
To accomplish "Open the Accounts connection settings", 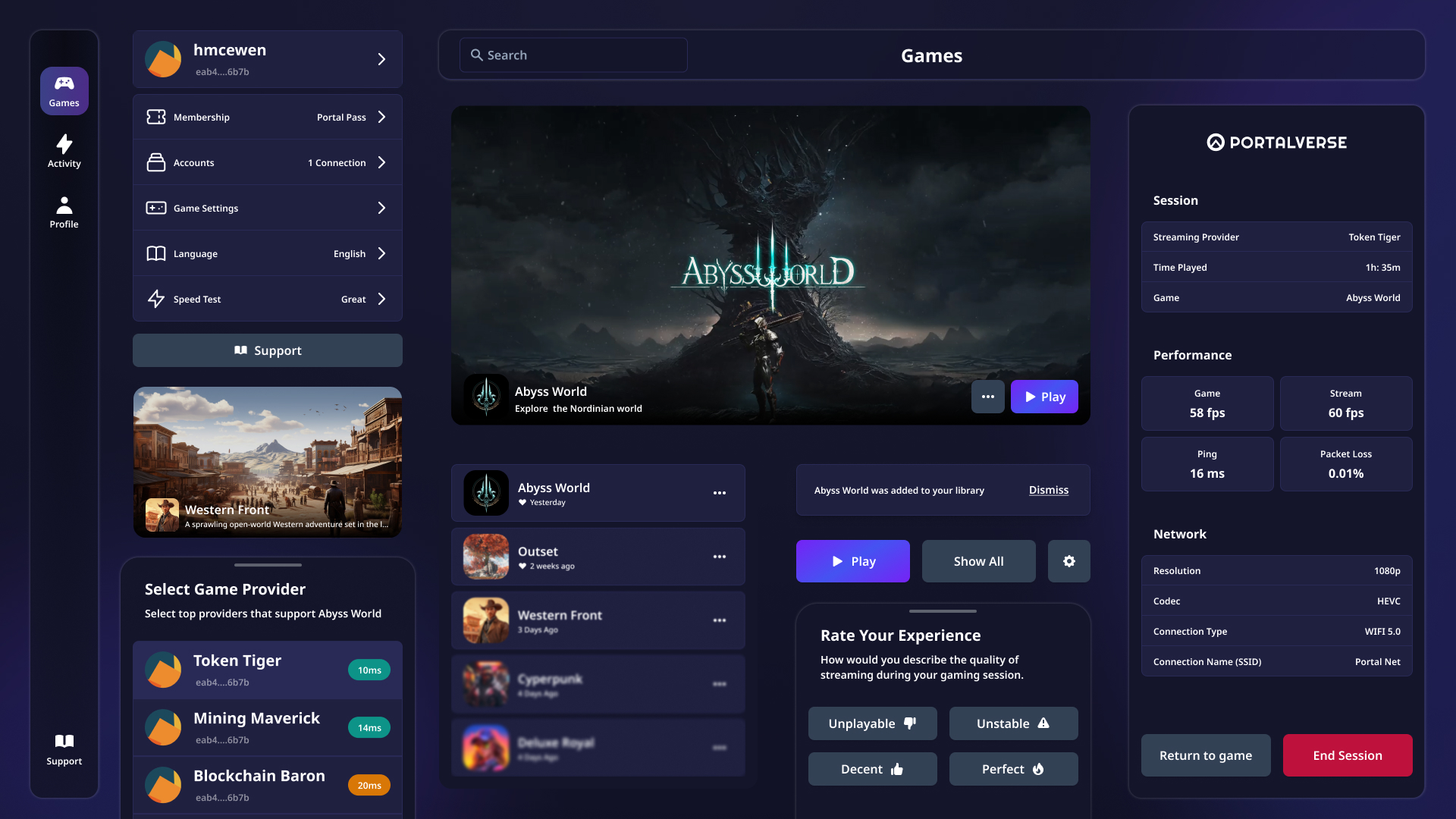I will [267, 162].
